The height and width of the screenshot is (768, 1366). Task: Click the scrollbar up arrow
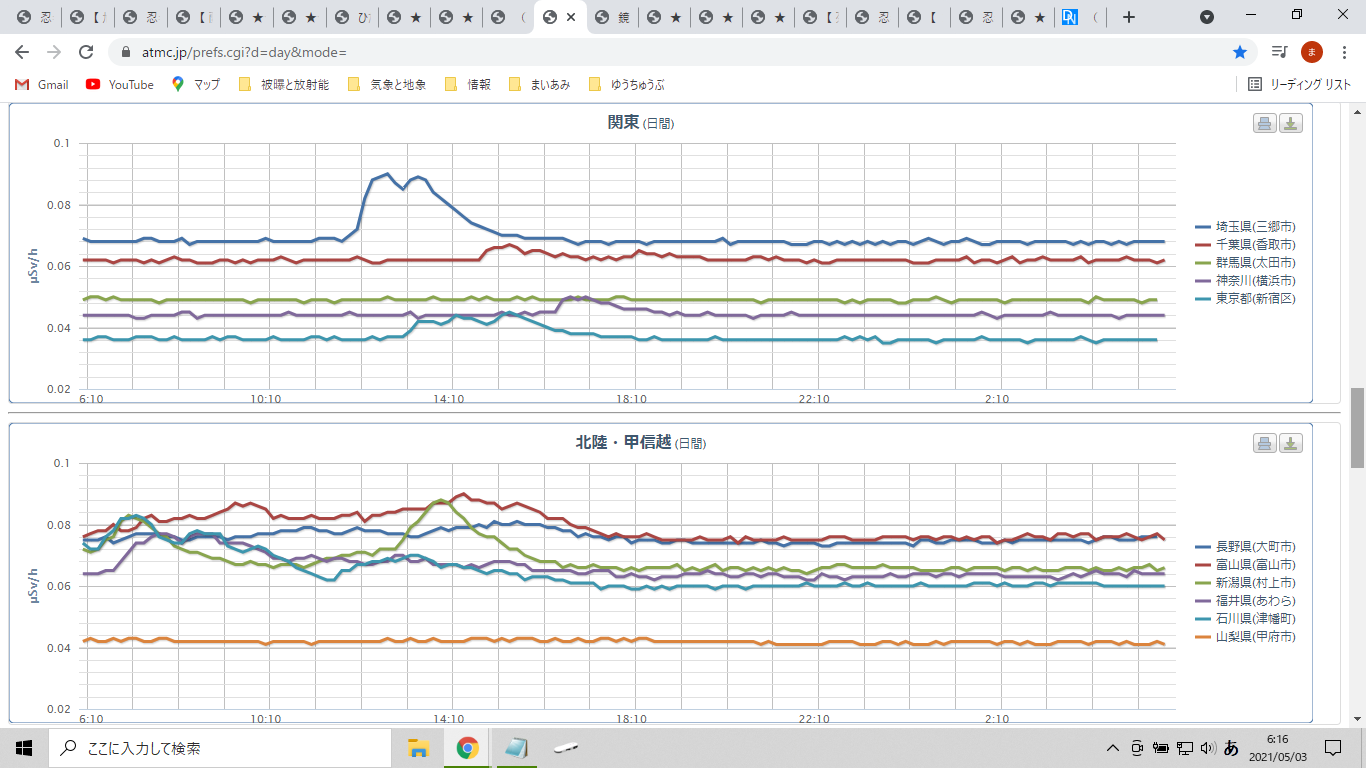tap(1357, 111)
